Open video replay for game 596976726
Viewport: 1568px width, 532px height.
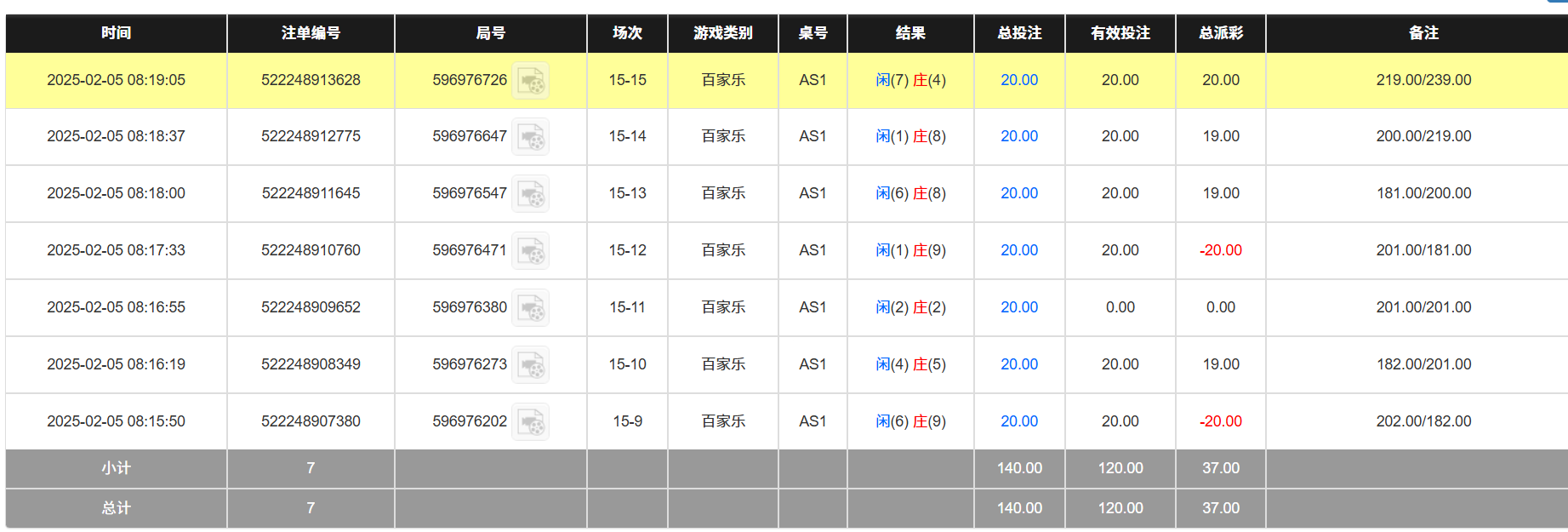click(530, 80)
